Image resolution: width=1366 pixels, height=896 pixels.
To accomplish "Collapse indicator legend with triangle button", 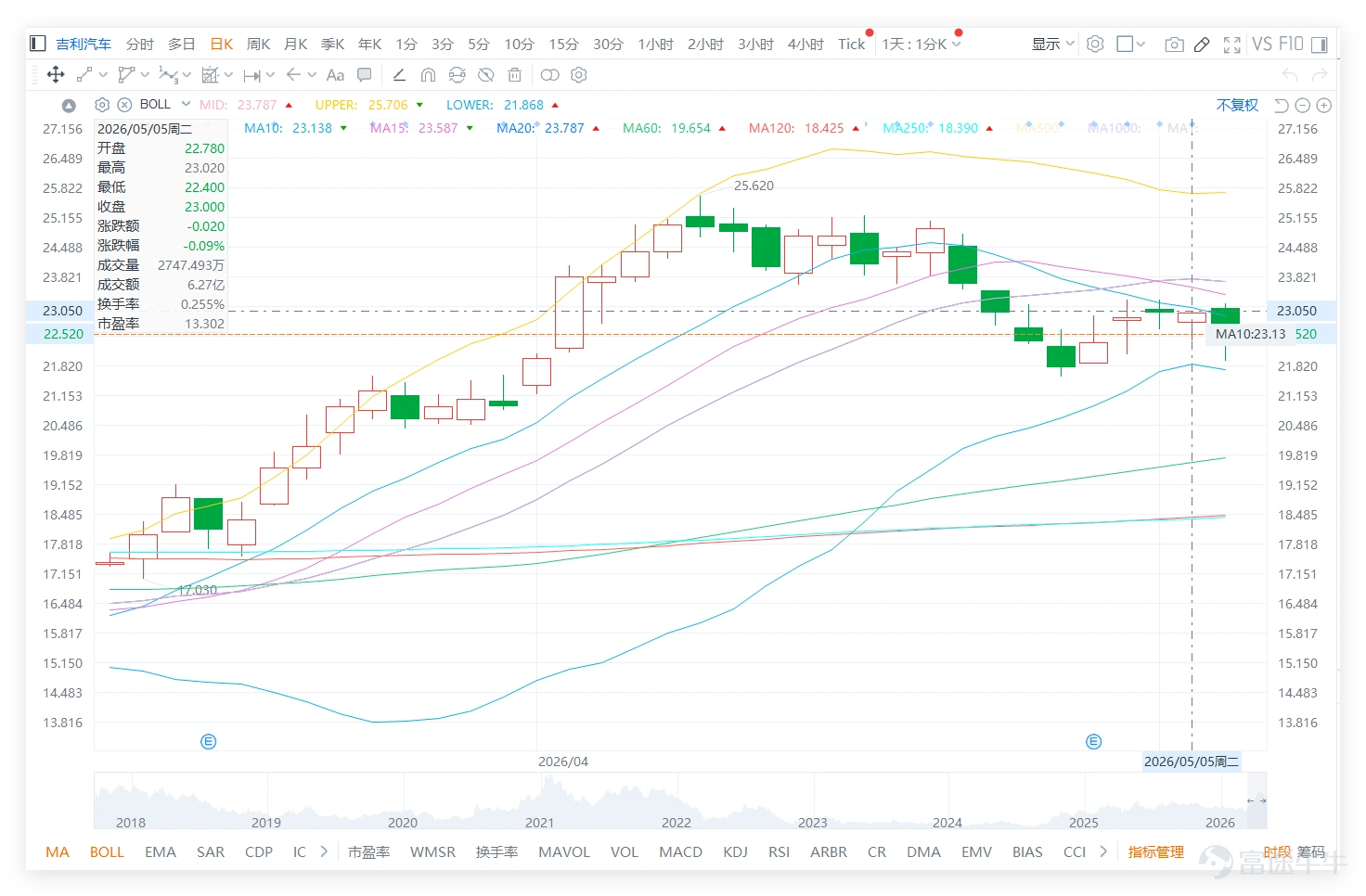I will [69, 106].
